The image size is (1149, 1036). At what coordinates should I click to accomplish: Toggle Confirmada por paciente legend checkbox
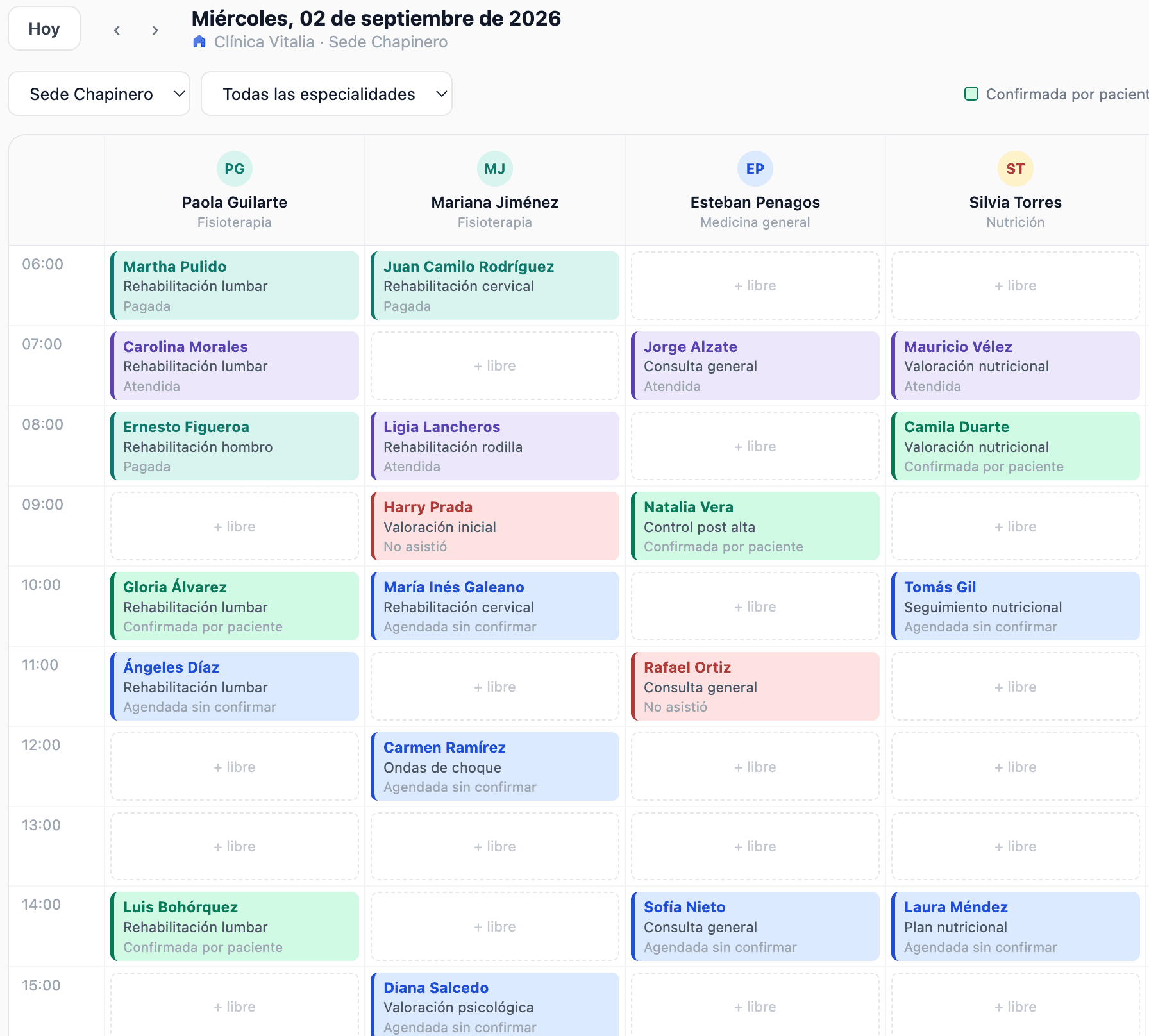tap(971, 94)
